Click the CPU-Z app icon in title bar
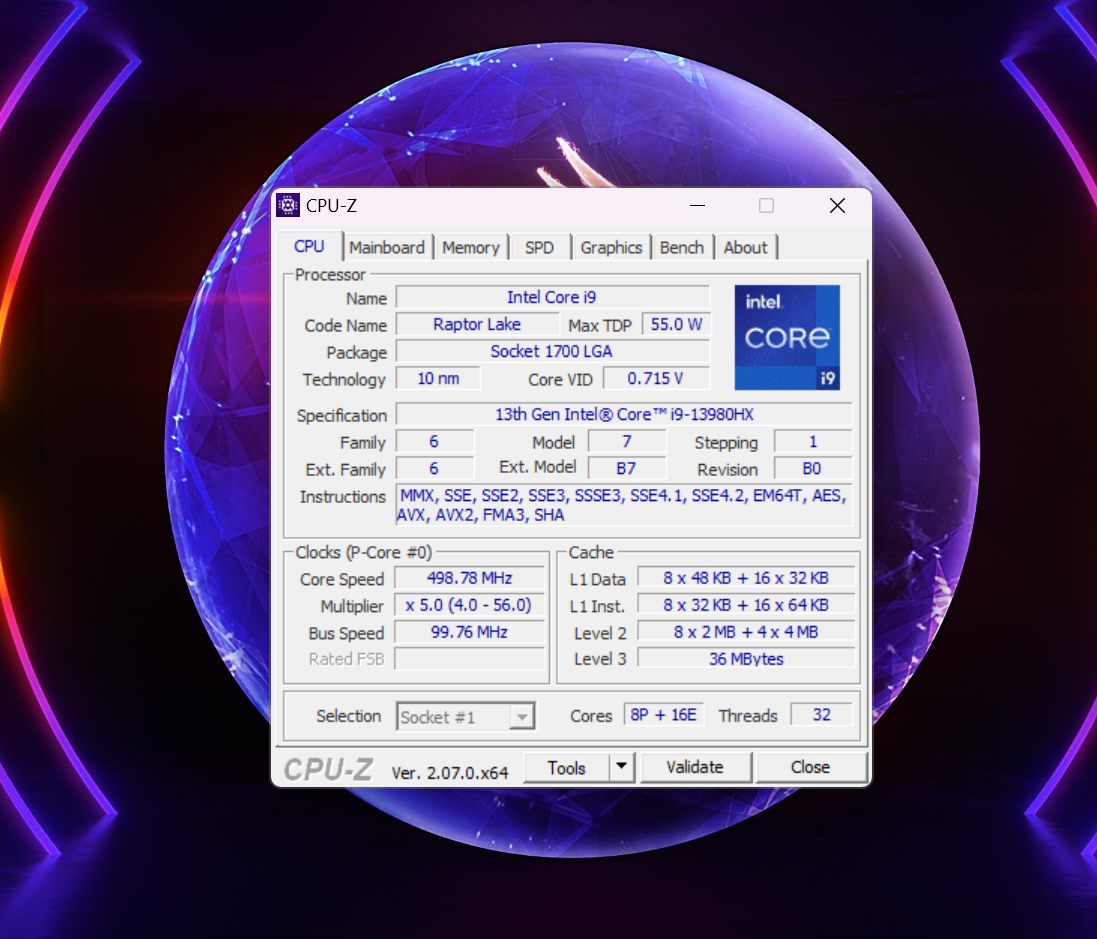This screenshot has width=1097, height=939. [x=288, y=205]
